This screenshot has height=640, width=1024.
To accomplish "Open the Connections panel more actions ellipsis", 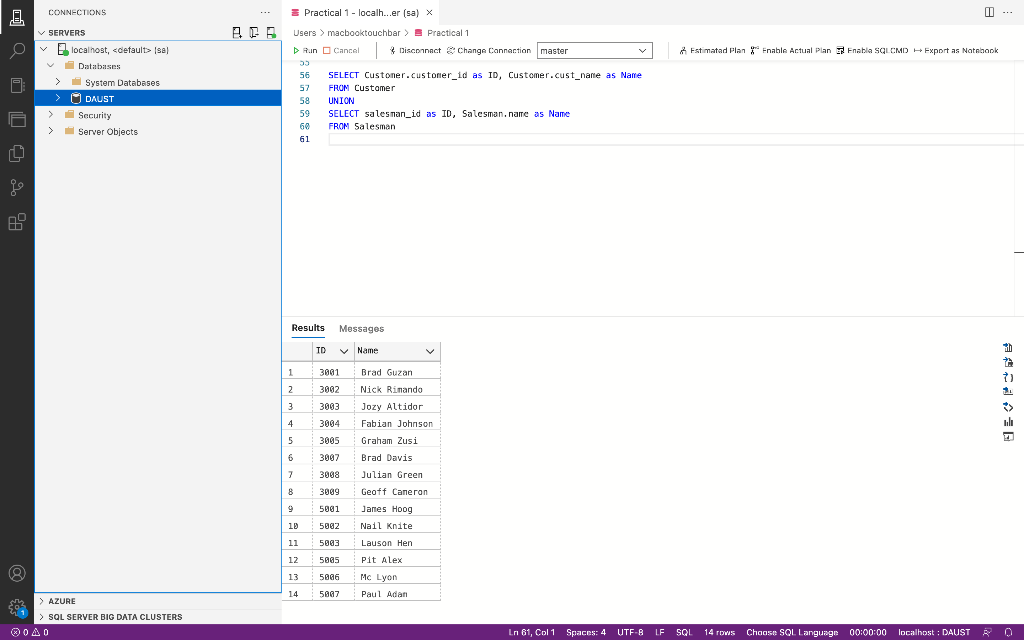I will [264, 12].
